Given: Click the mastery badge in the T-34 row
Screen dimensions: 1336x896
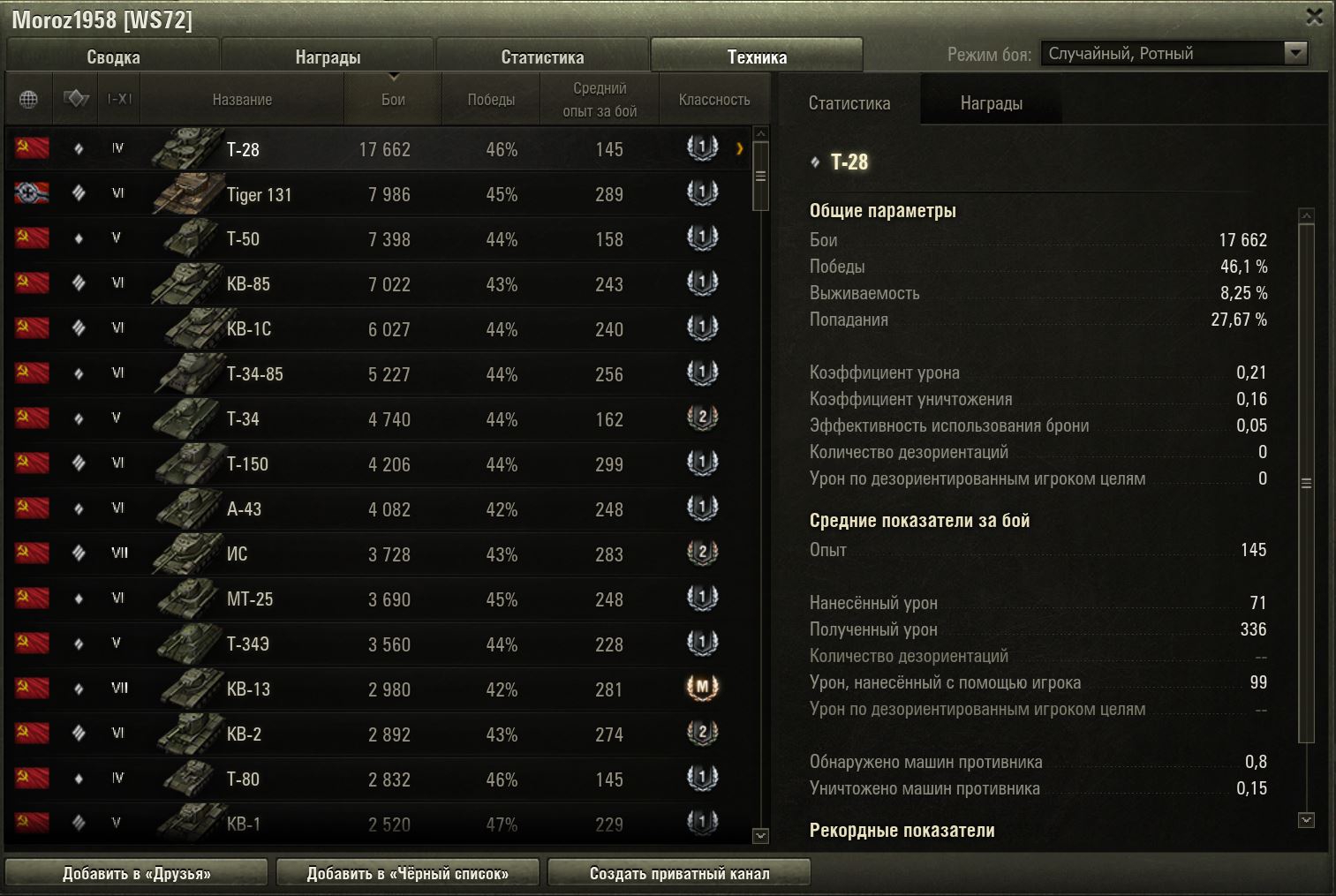Looking at the screenshot, I should tap(703, 417).
